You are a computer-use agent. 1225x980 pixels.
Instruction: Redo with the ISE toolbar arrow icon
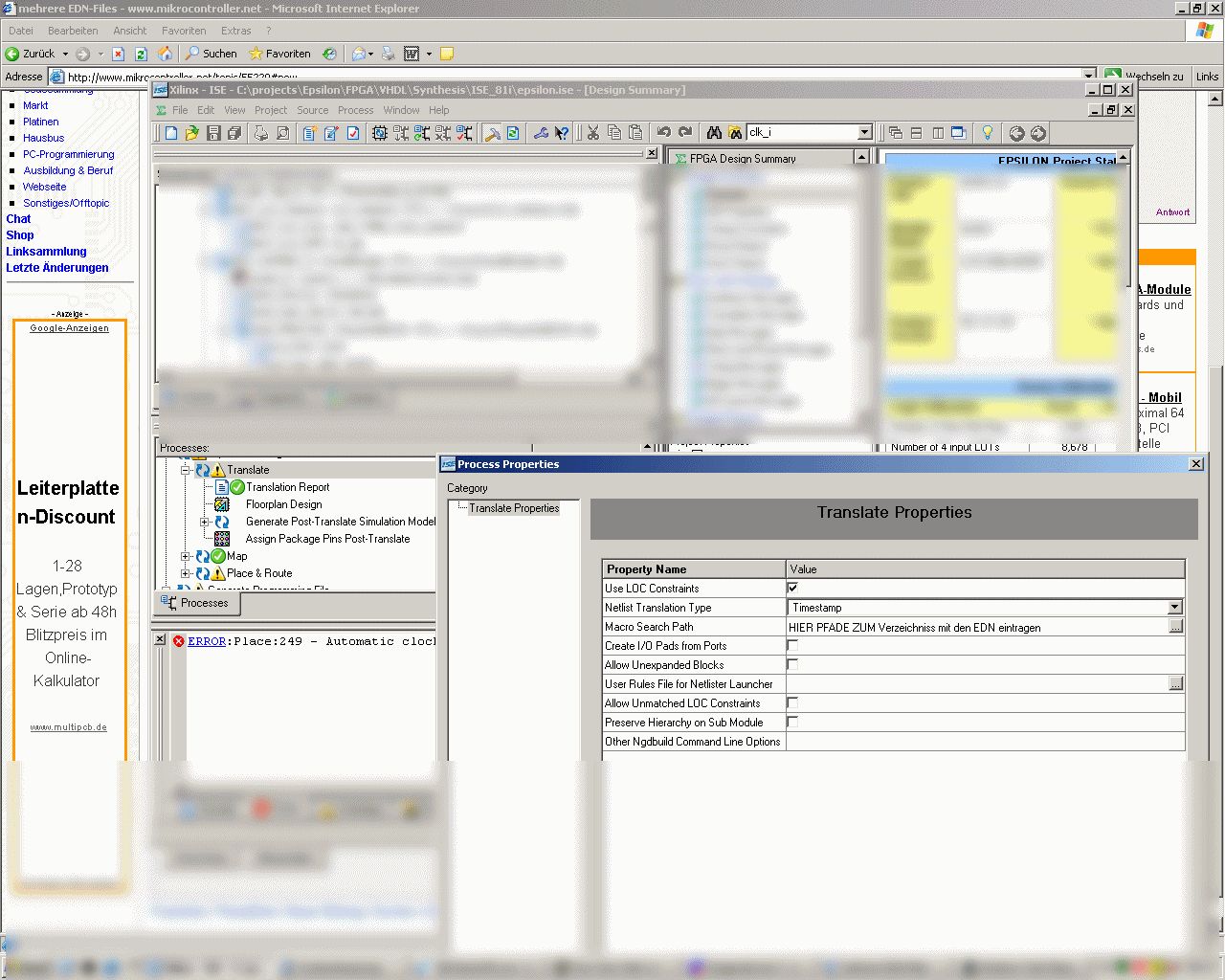tap(685, 133)
